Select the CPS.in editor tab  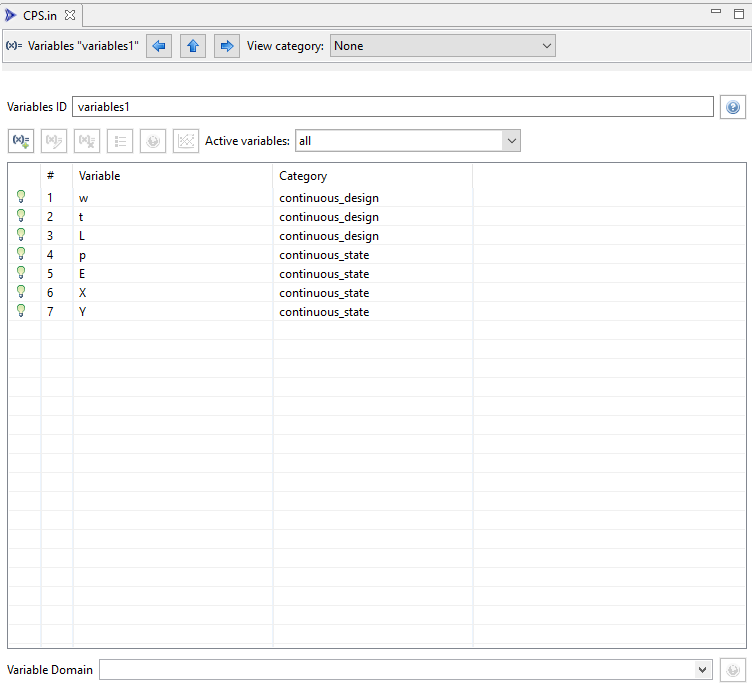coord(40,15)
